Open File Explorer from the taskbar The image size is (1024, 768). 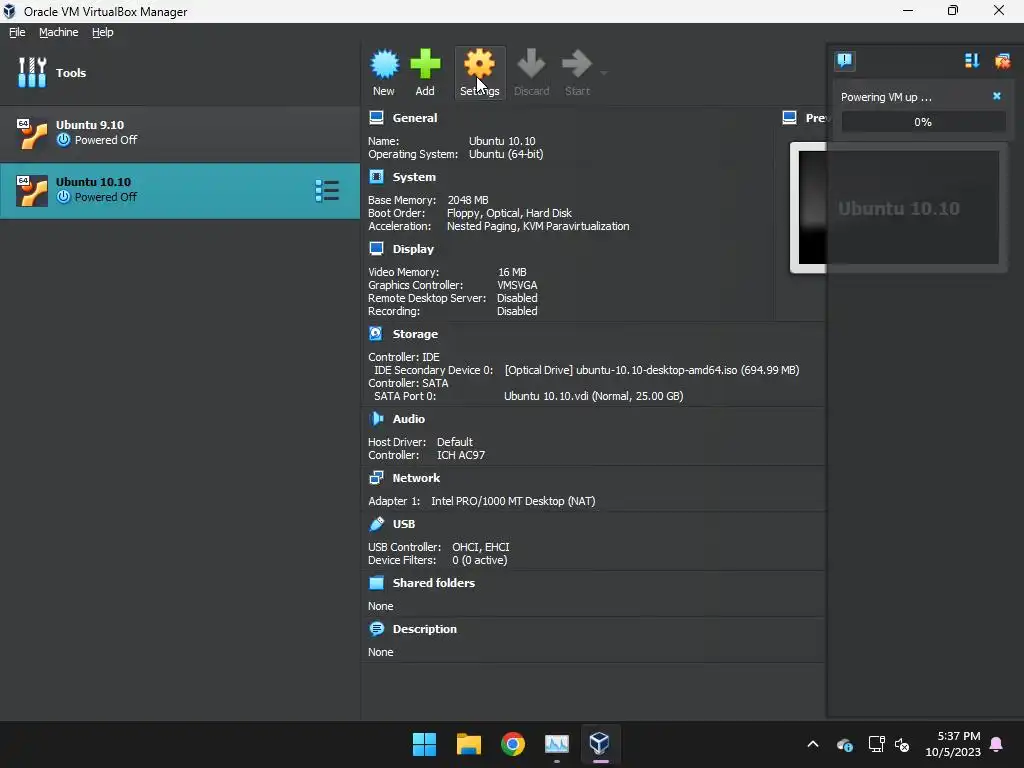pos(468,744)
